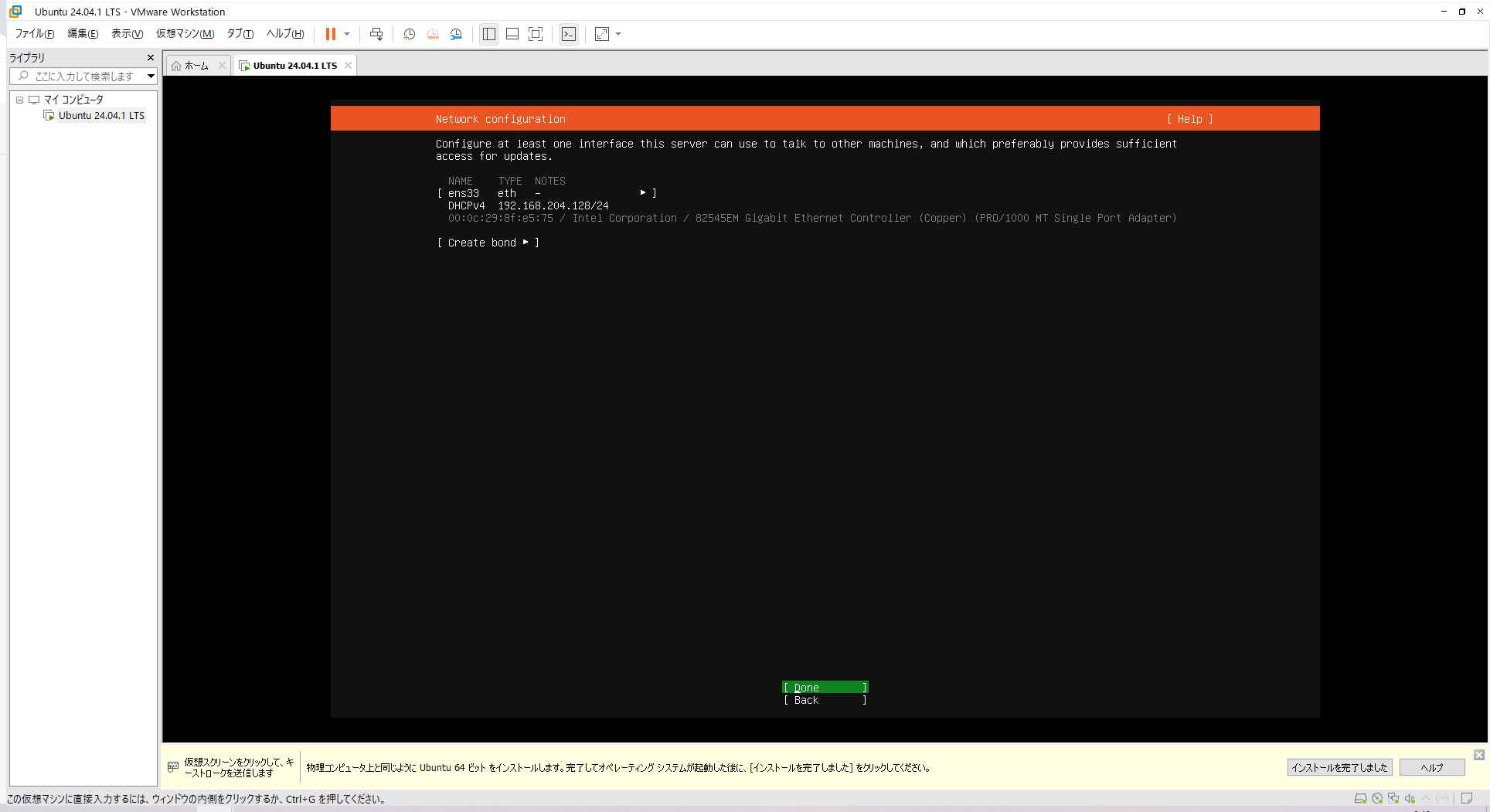
Task: Toggle the thumbnail bar view
Action: tap(512, 34)
